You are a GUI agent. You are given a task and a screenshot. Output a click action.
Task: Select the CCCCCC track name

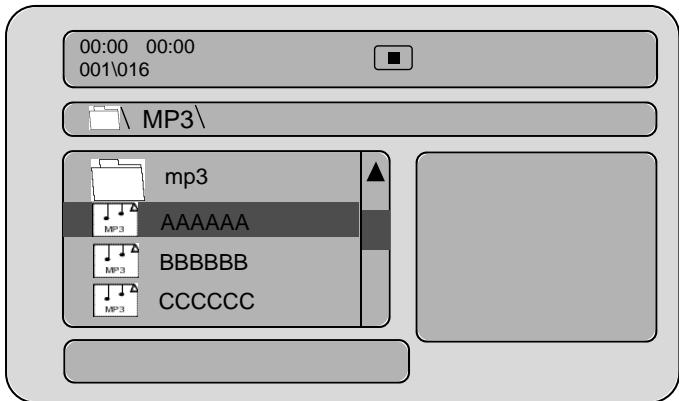(x=207, y=301)
